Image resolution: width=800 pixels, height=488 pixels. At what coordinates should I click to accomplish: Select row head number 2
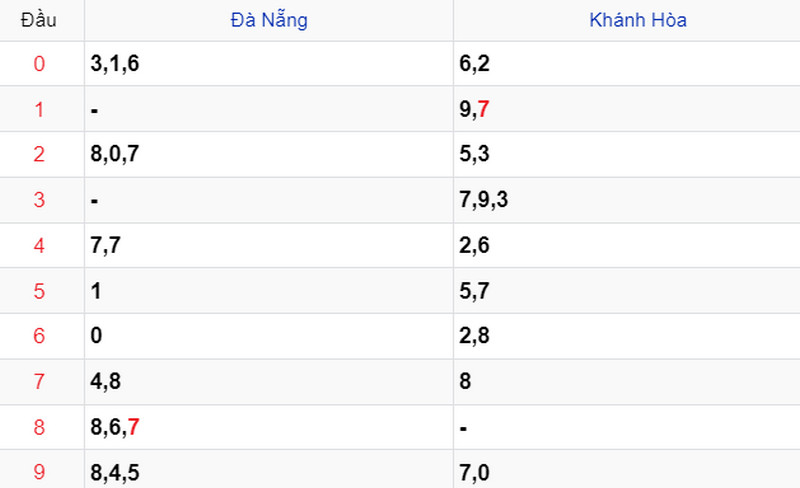coord(39,154)
